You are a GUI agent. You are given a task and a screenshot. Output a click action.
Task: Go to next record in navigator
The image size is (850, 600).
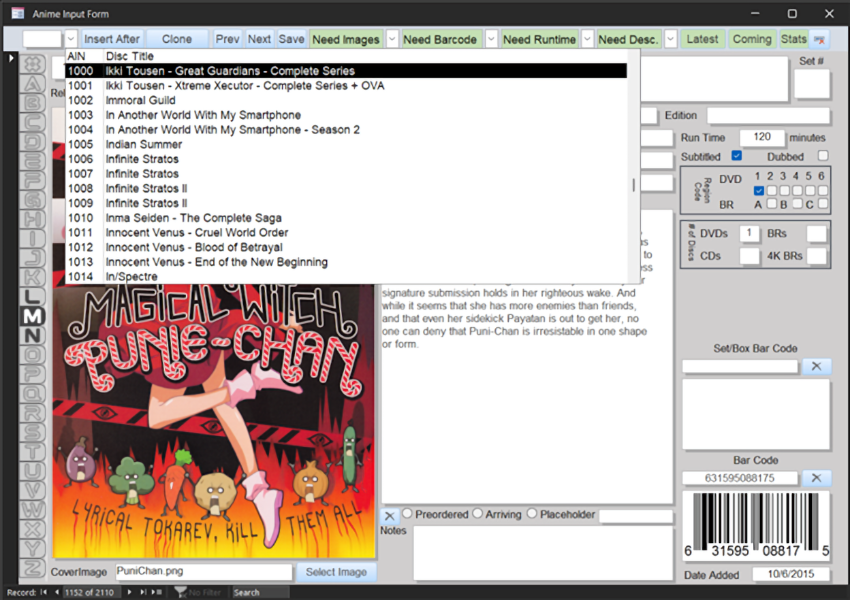point(129,592)
